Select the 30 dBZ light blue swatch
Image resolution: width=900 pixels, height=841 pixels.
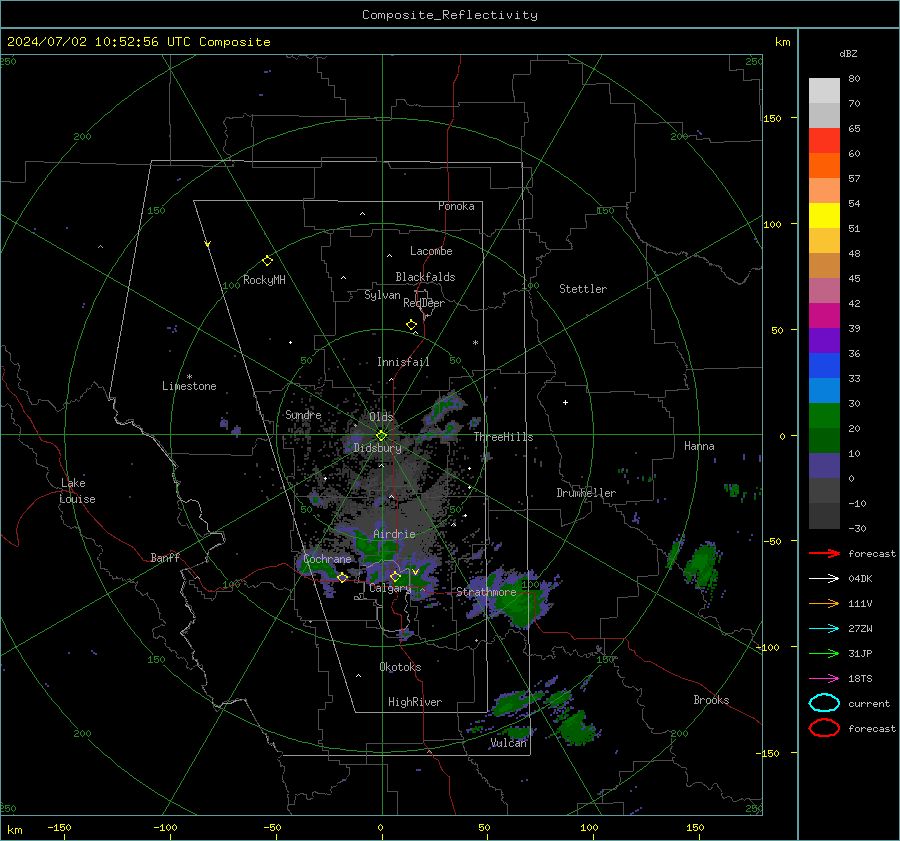tap(824, 390)
